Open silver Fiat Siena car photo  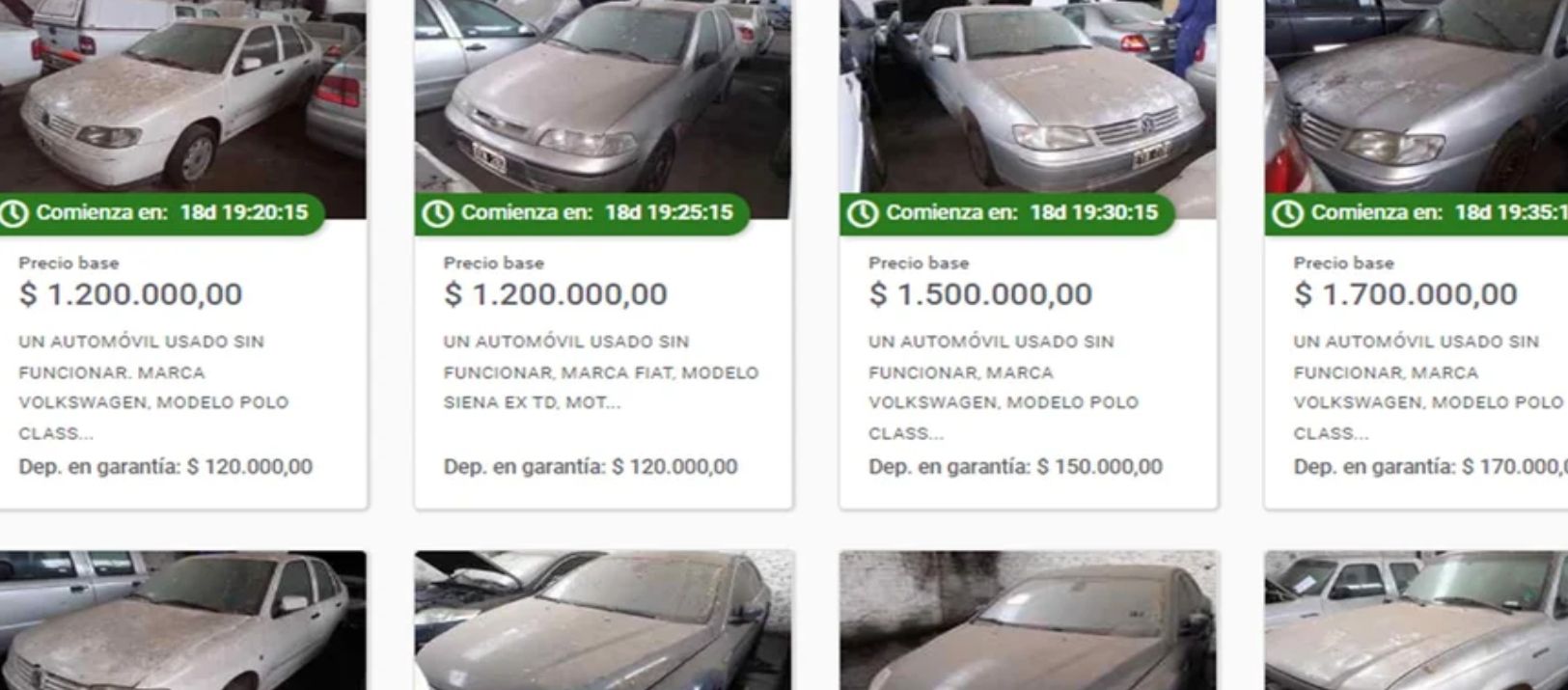pos(603,97)
